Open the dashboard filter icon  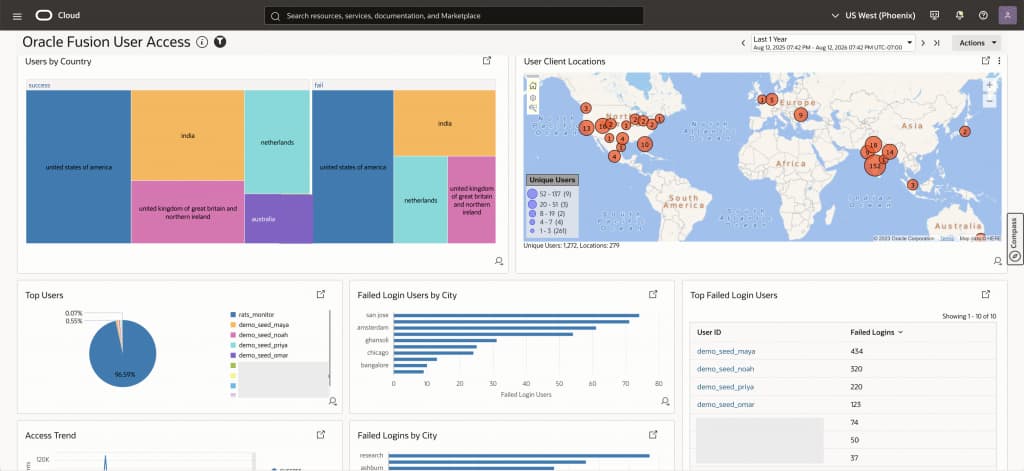click(x=221, y=42)
